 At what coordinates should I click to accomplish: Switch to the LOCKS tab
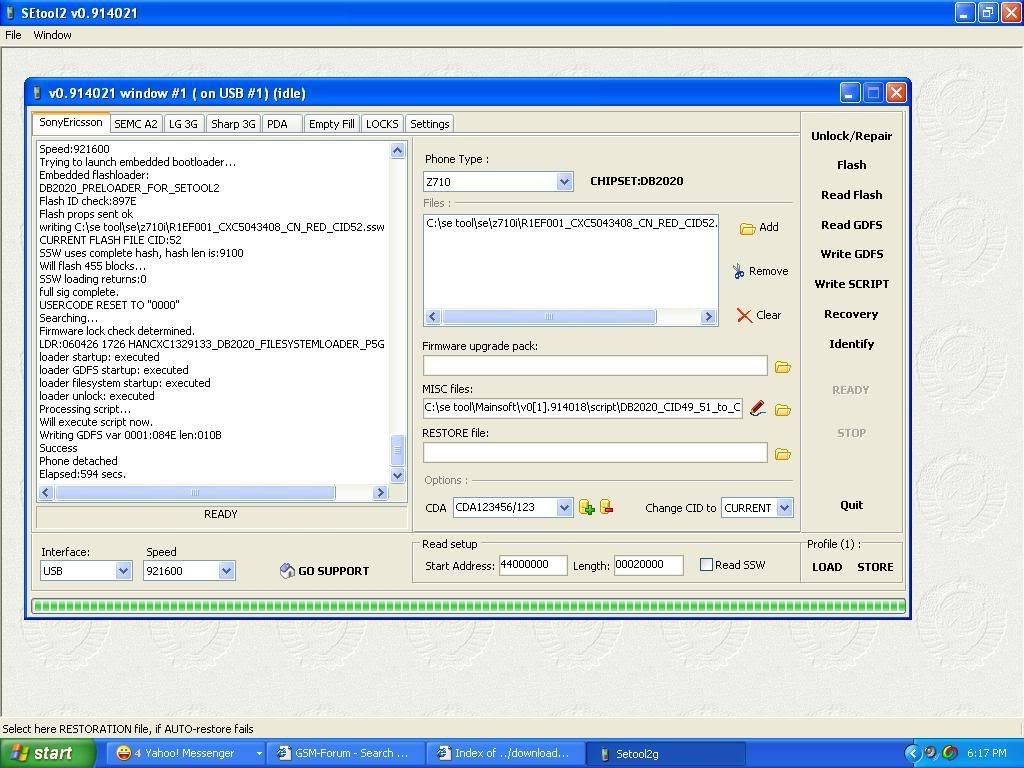(382, 124)
